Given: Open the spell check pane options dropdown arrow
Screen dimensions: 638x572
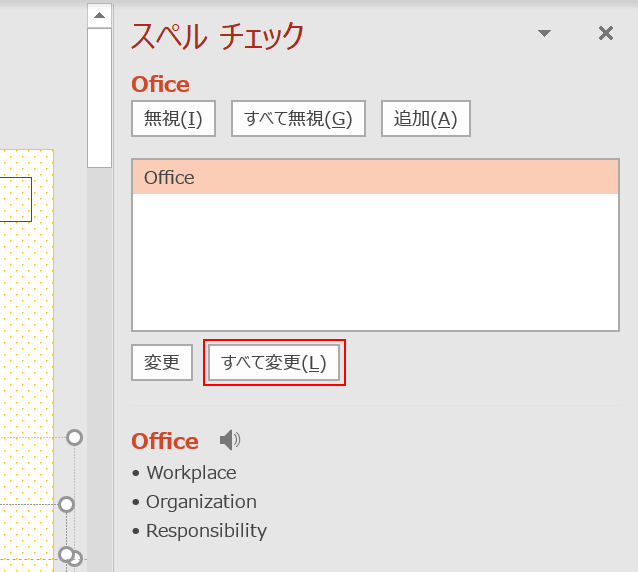Looking at the screenshot, I should point(544,33).
